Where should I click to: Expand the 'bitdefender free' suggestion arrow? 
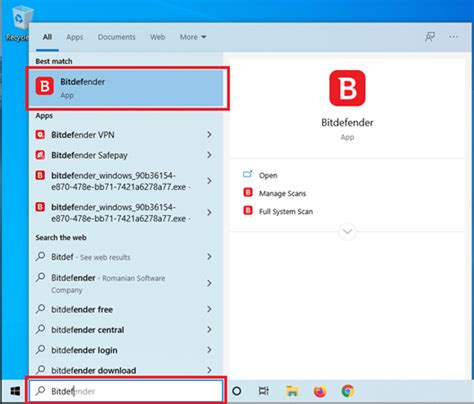pos(209,309)
